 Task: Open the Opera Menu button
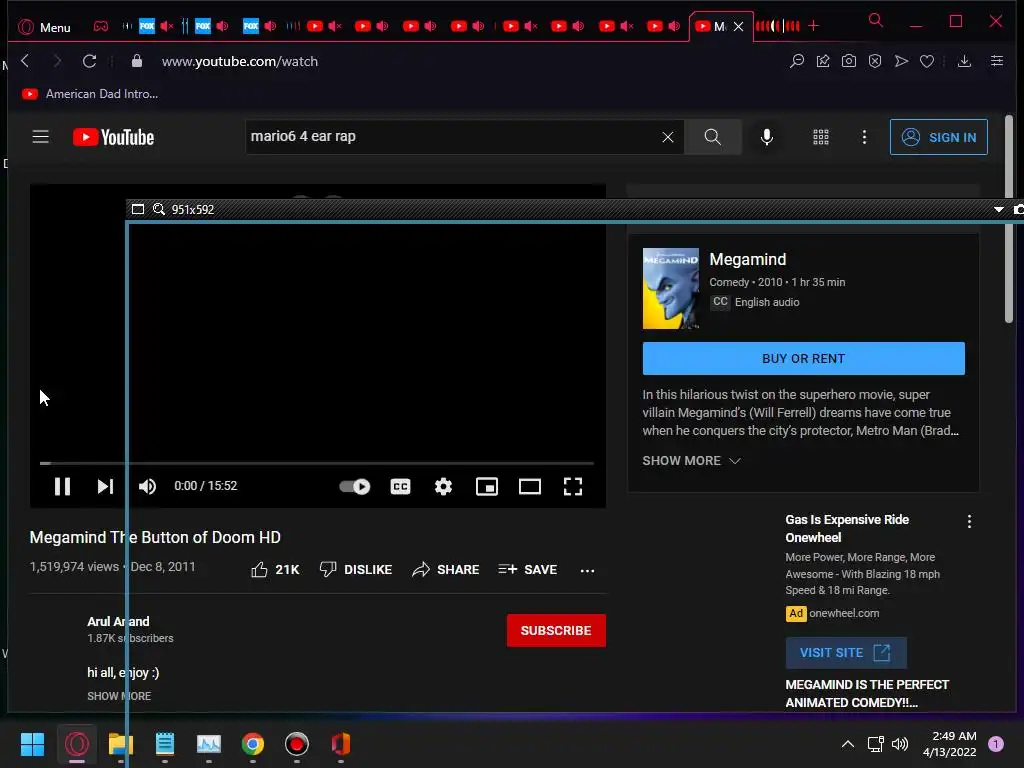coord(44,27)
